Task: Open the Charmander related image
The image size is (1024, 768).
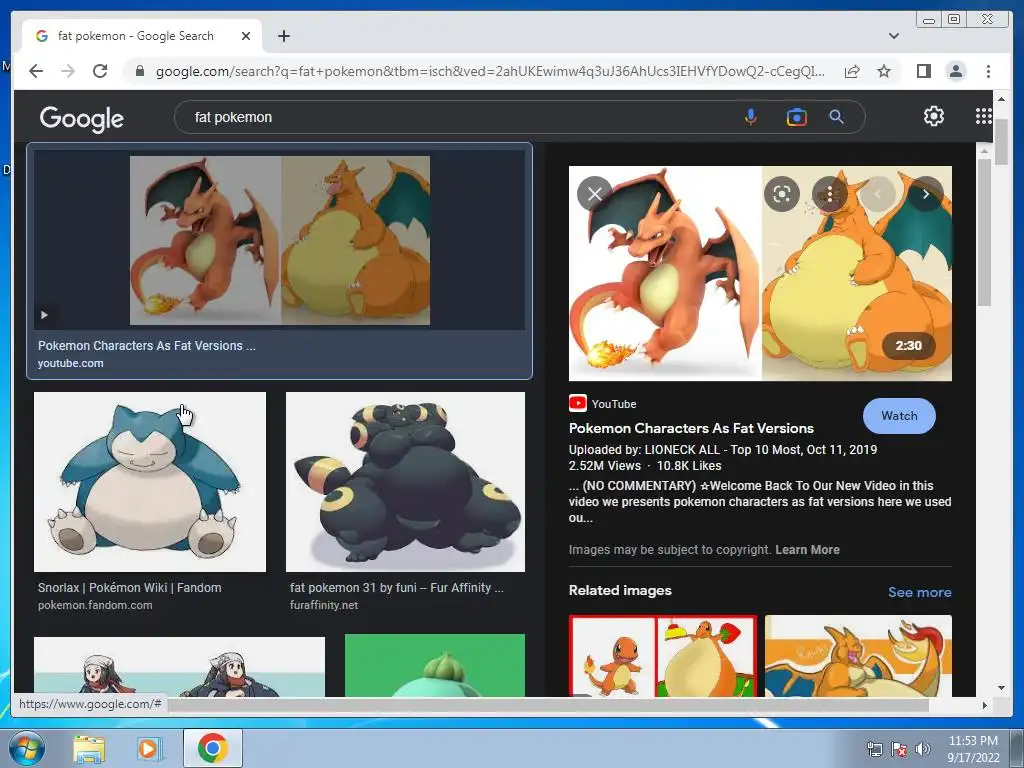Action: 663,656
